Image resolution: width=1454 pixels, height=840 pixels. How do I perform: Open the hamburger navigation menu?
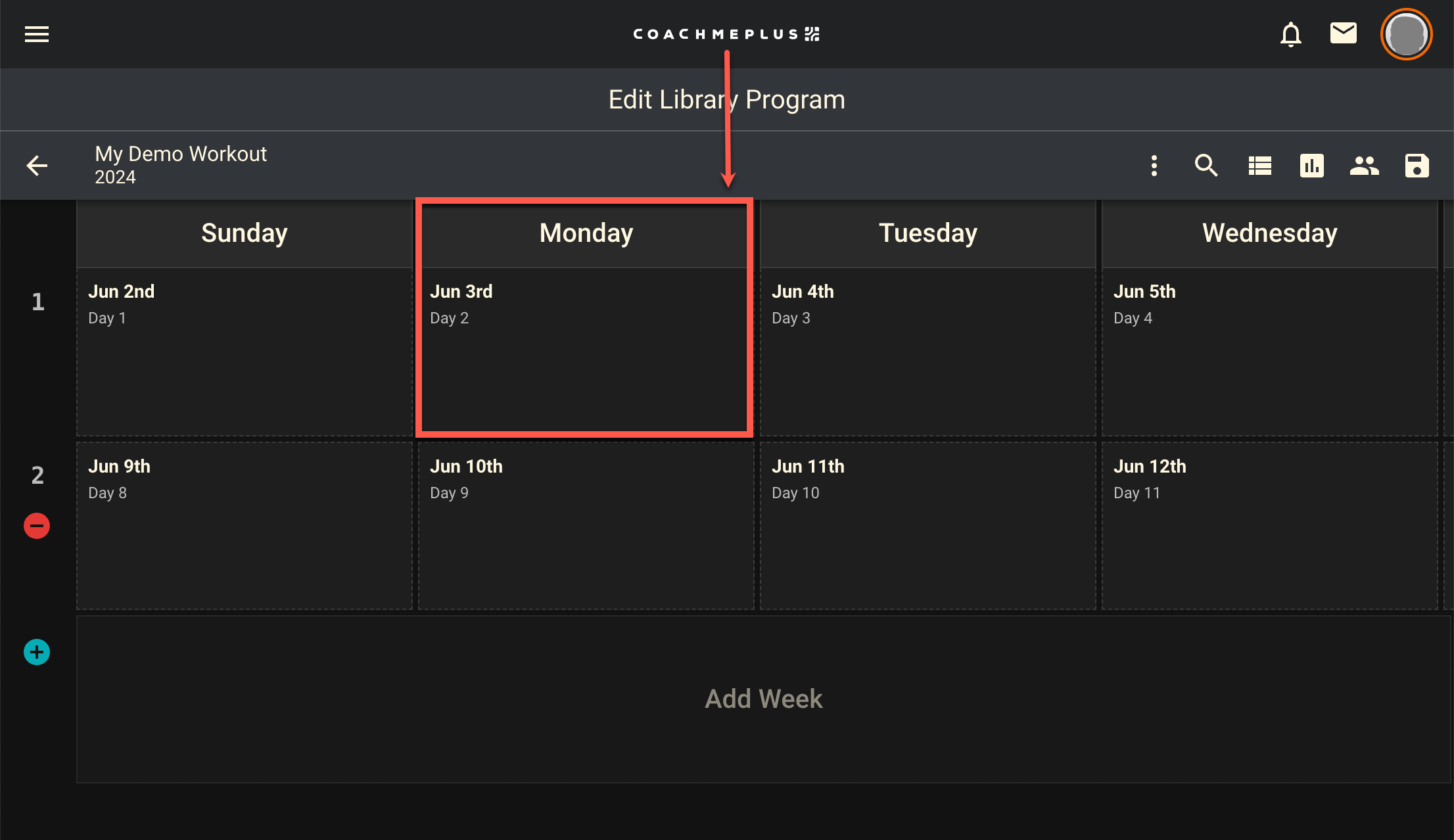click(37, 34)
